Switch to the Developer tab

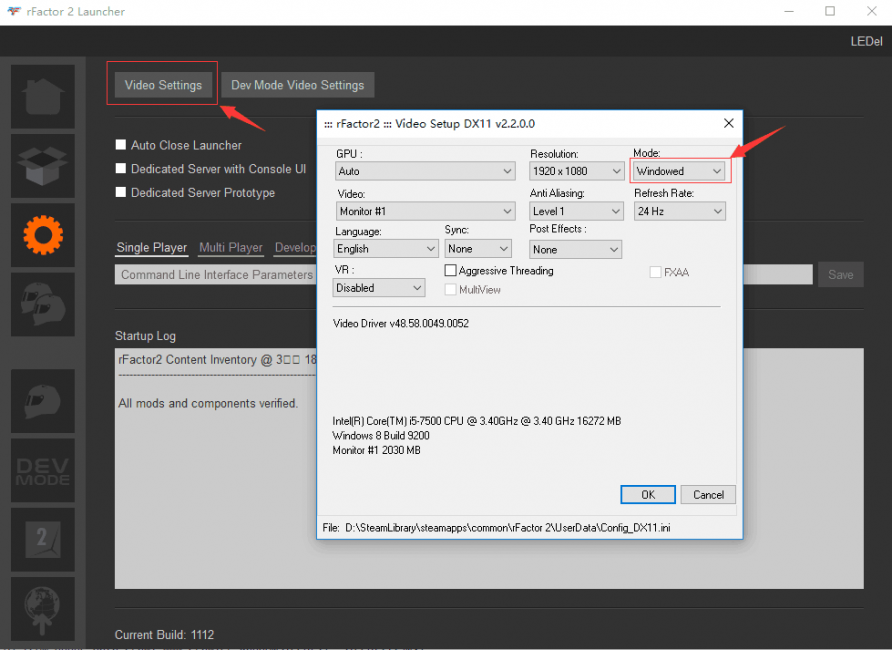[x=295, y=247]
